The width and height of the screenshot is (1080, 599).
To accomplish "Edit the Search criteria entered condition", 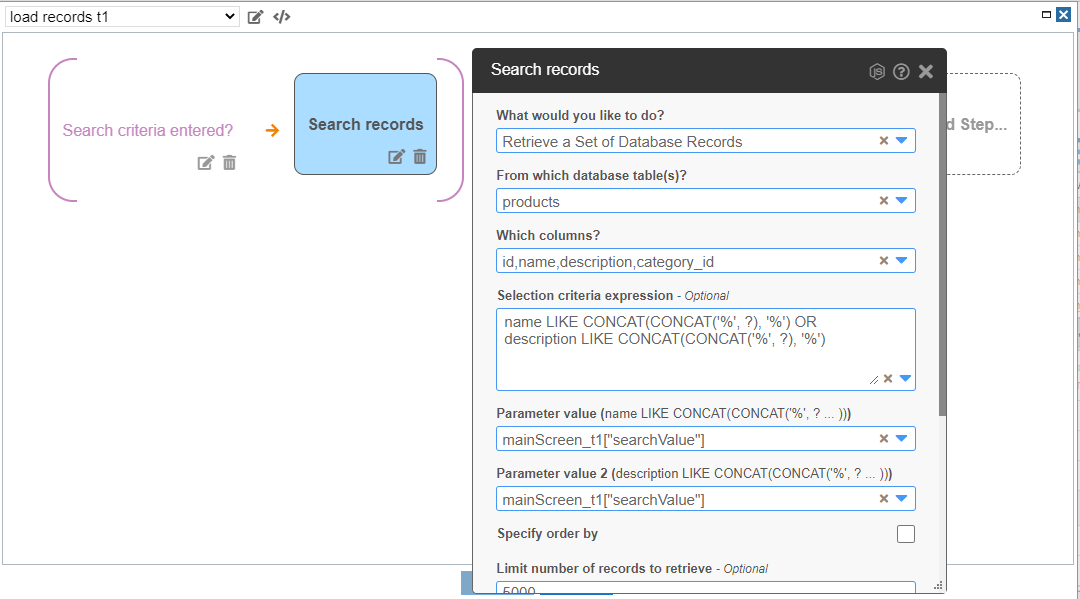I will pyautogui.click(x=205, y=163).
